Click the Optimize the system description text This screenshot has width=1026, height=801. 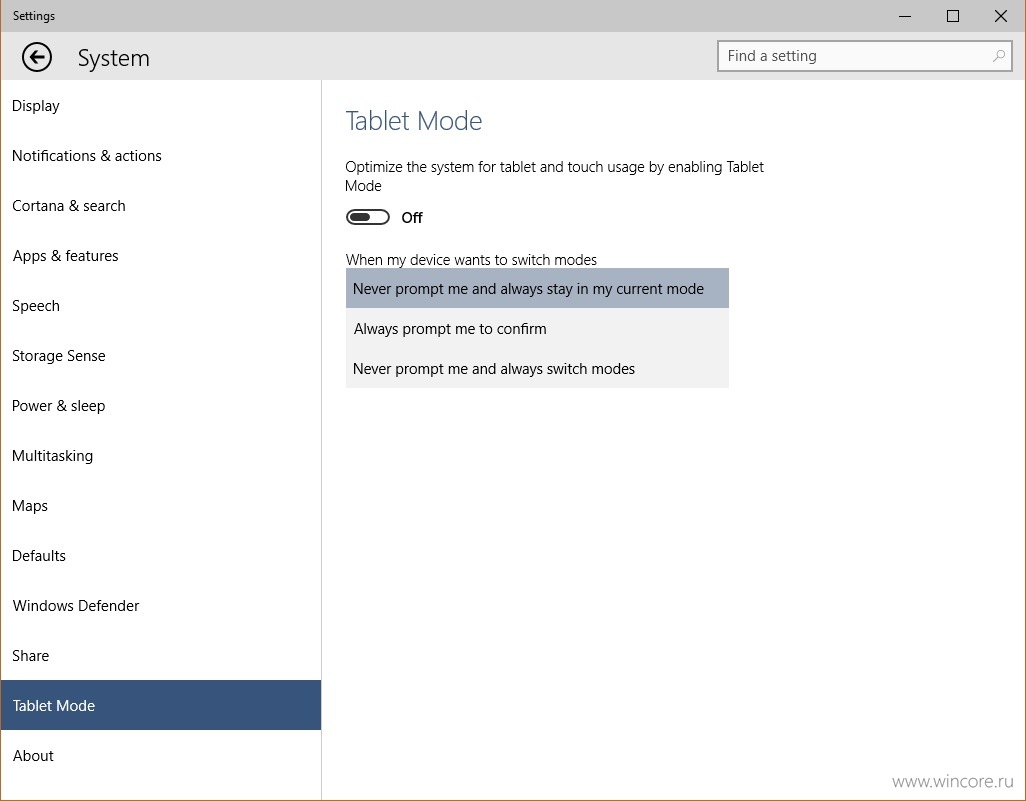(554, 176)
